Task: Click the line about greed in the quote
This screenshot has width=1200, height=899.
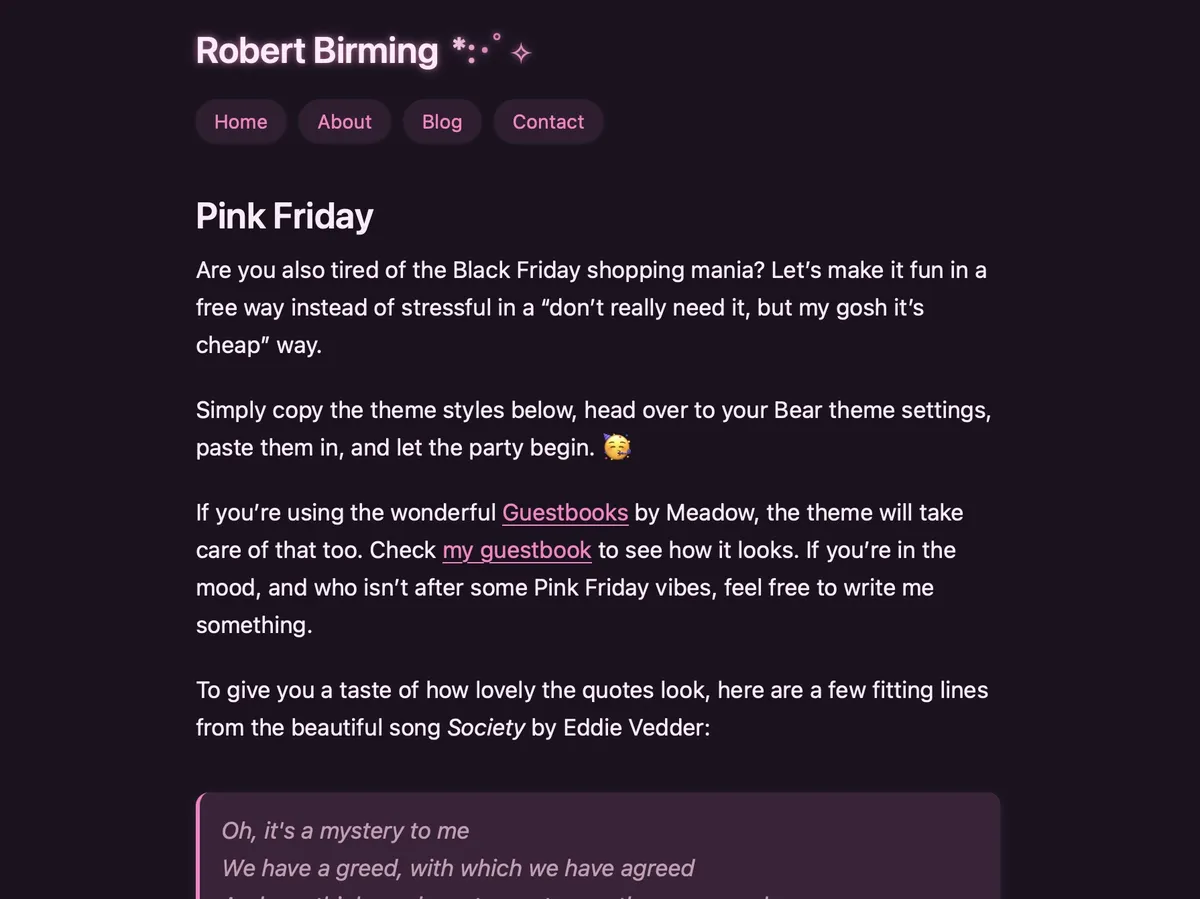Action: tap(459, 868)
